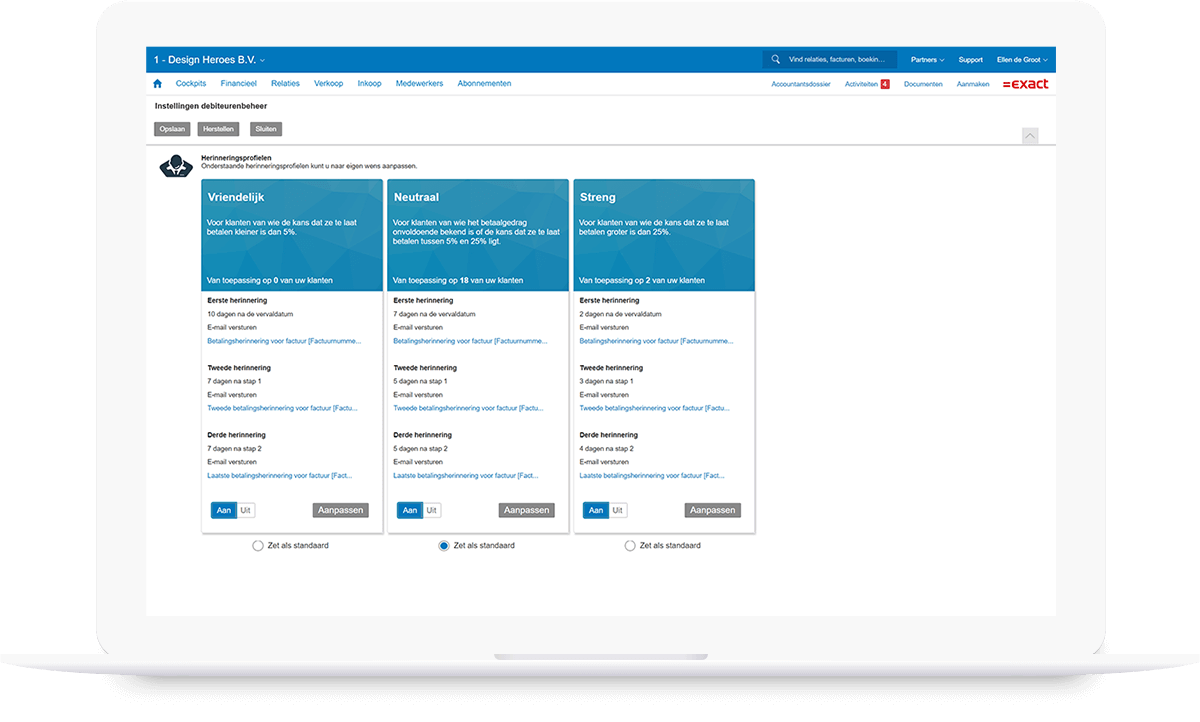
Task: Open Neutraal first Betalingsherinnering template link
Action: click(x=470, y=341)
